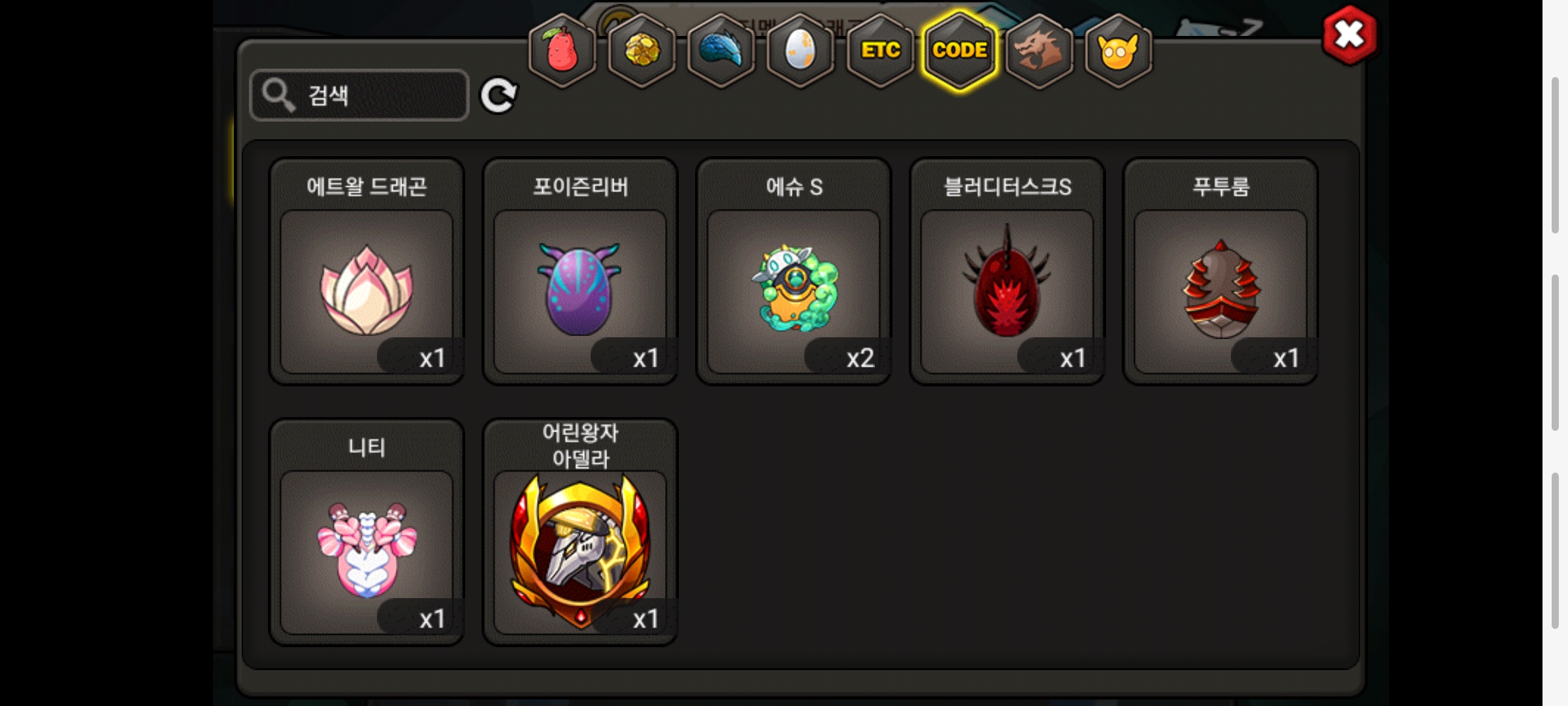Select the 에트왈 드래곤 pink lotus egg
Viewport: 1568px width, 706px height.
367,271
